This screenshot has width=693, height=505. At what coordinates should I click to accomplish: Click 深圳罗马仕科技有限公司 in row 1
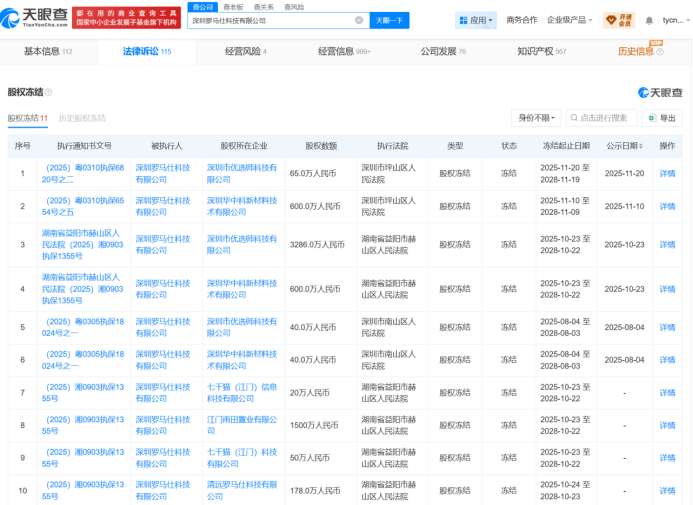pos(163,174)
